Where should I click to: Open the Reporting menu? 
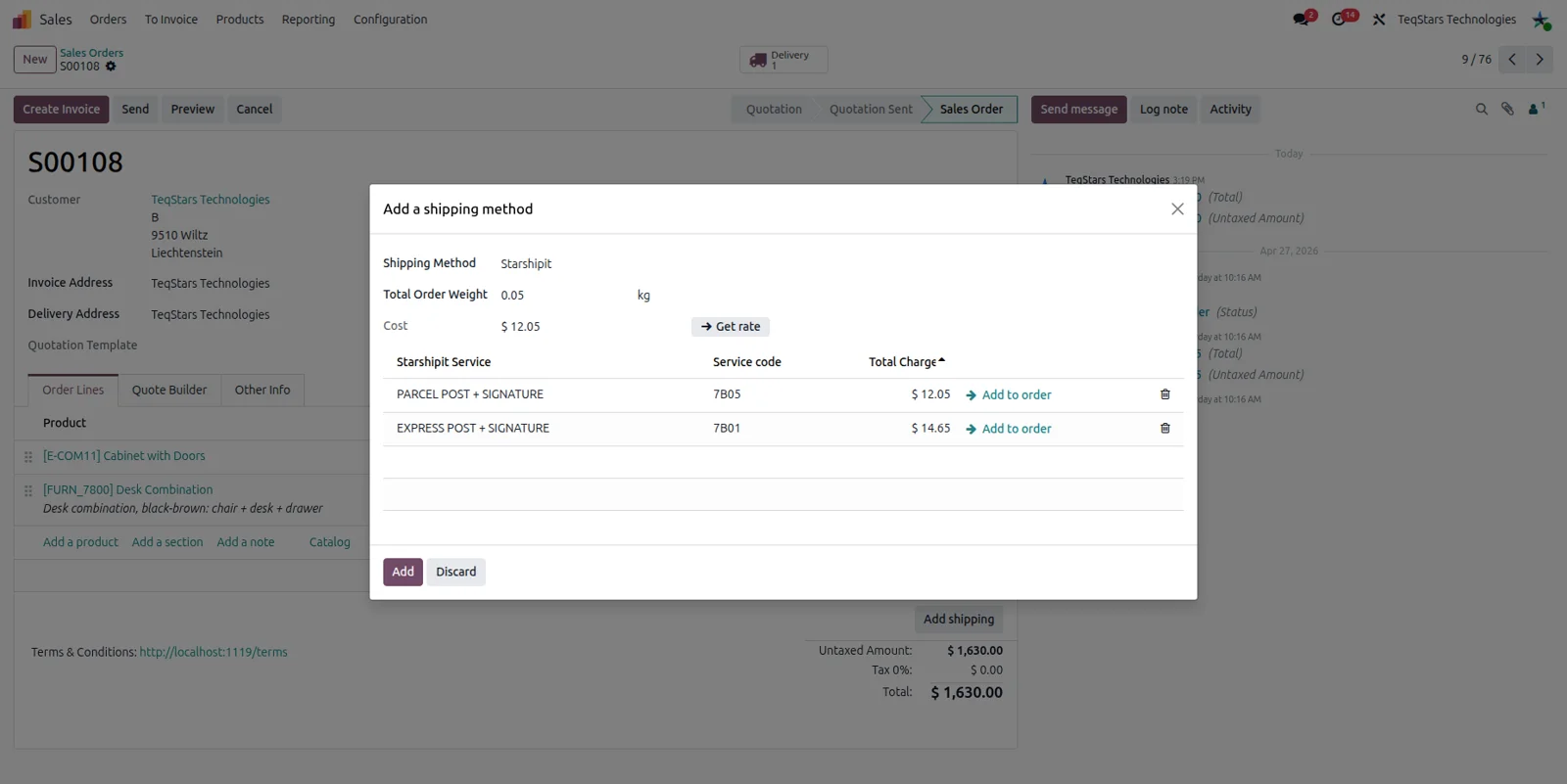[x=309, y=20]
